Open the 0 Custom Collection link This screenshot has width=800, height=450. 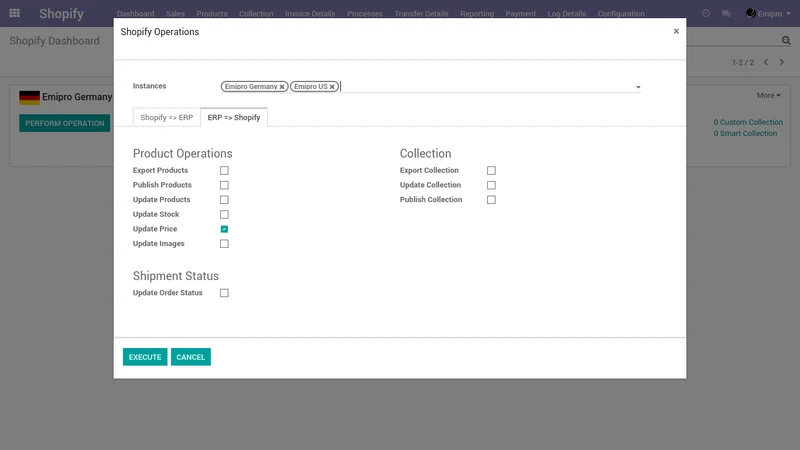pos(748,122)
